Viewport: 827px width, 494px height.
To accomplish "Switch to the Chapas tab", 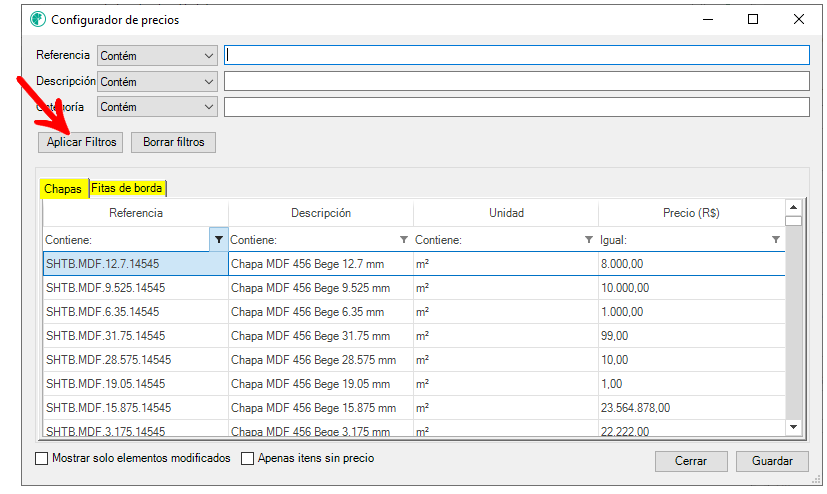I will (x=63, y=189).
